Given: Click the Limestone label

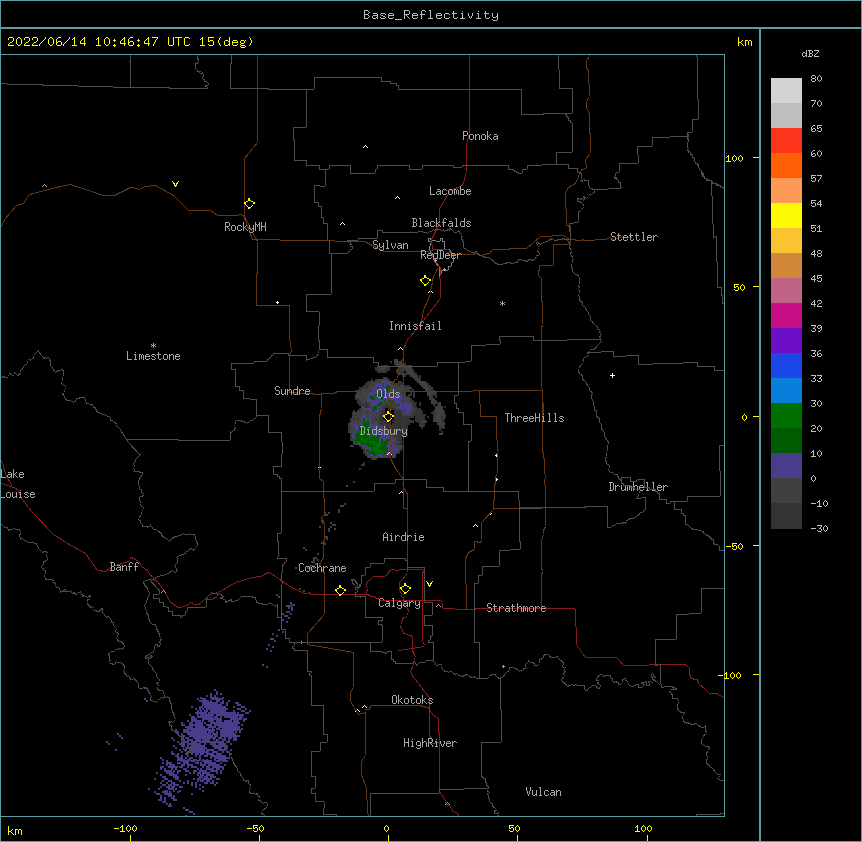Looking at the screenshot, I should click(153, 356).
